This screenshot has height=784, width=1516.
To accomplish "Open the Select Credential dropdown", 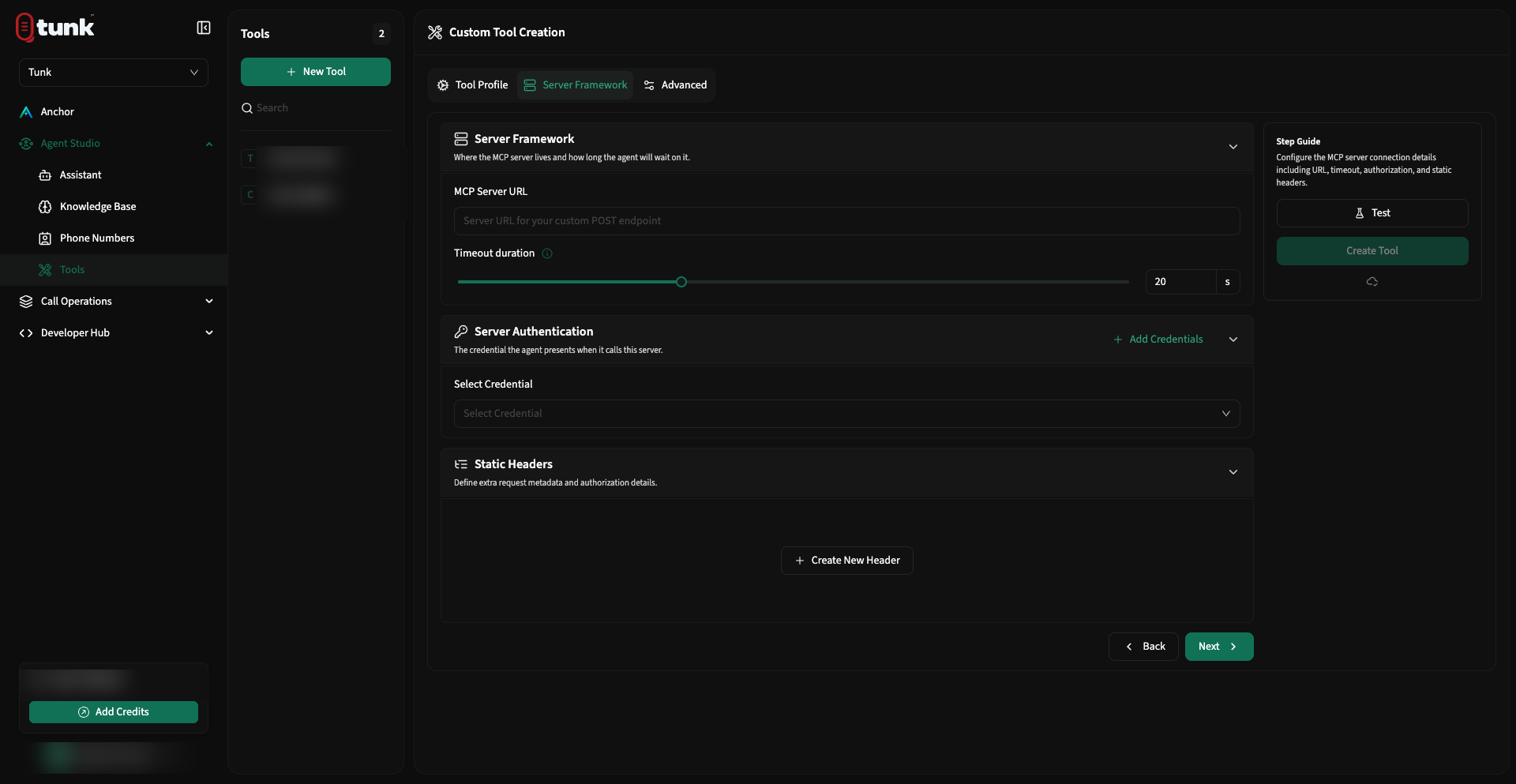I will click(846, 414).
